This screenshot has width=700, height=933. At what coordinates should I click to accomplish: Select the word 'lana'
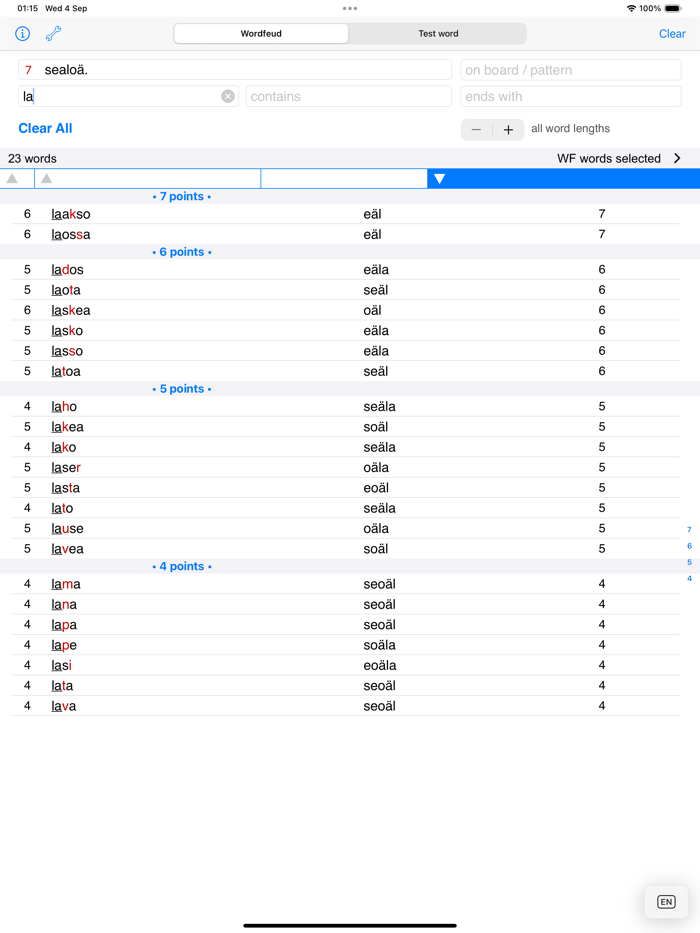point(64,605)
